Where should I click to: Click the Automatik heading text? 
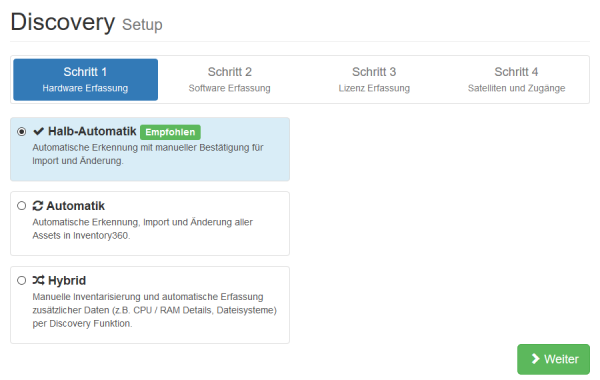tap(75, 206)
